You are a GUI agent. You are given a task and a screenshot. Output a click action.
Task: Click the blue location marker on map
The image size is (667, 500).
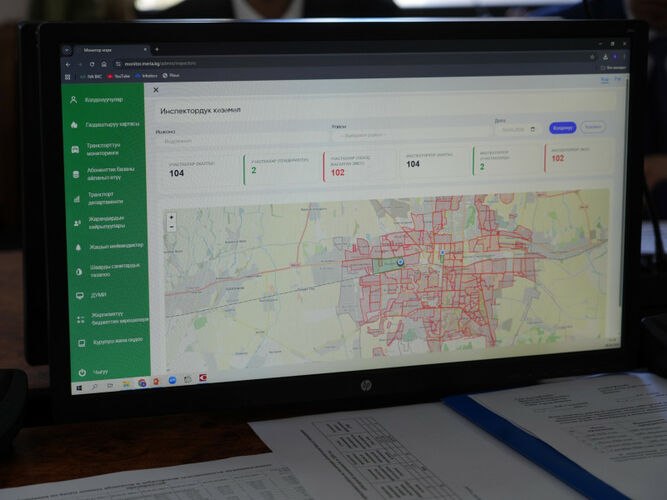pyautogui.click(x=399, y=260)
